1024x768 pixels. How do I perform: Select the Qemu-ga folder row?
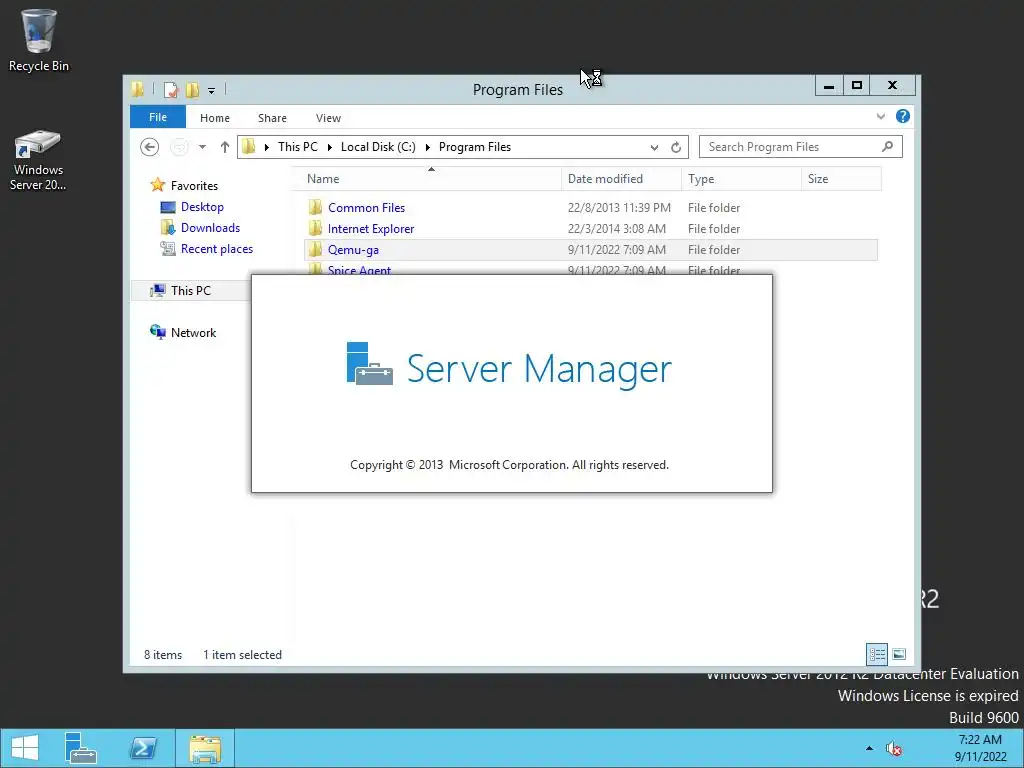(590, 249)
